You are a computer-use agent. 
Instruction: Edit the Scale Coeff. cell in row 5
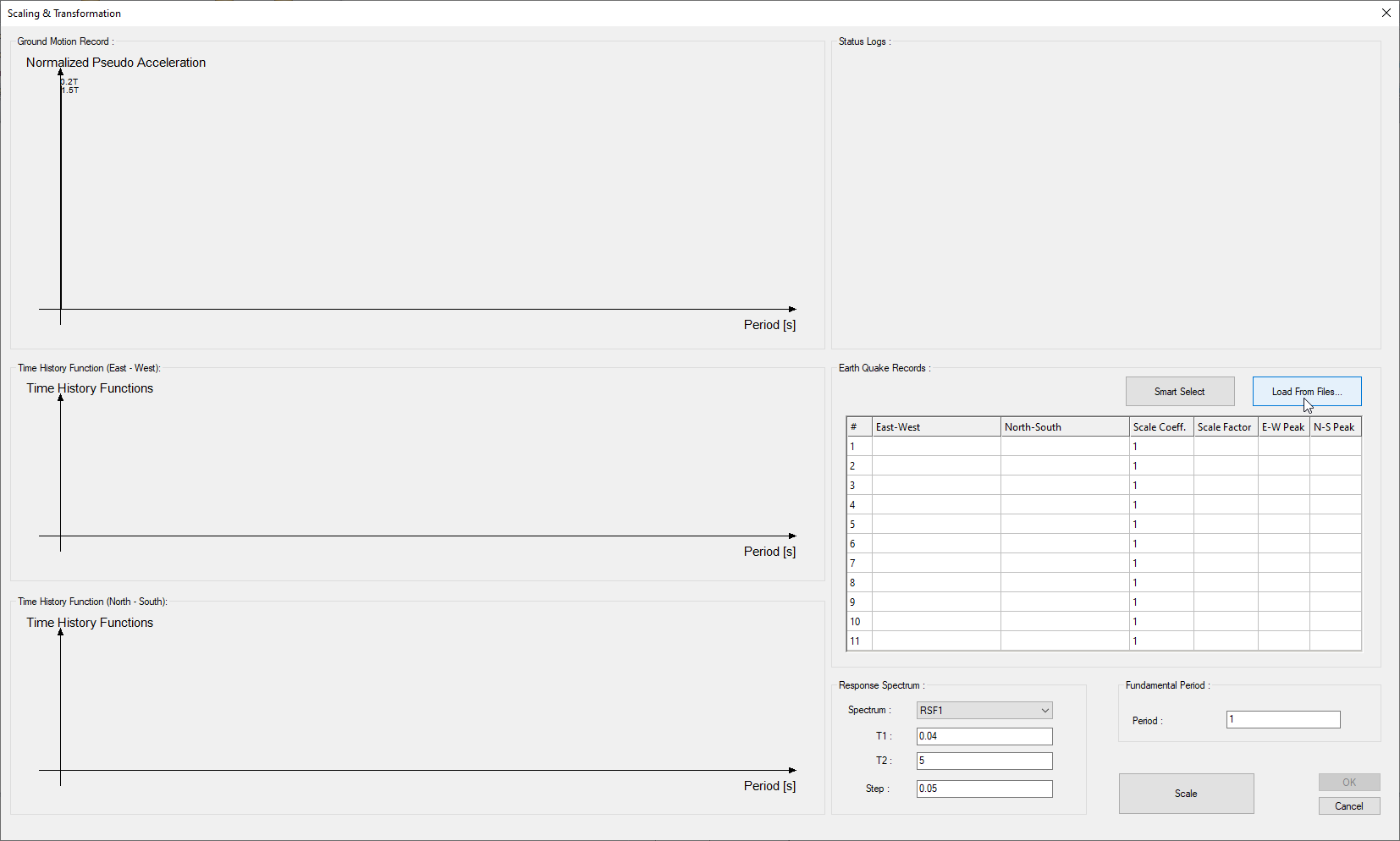pyautogui.click(x=1160, y=525)
